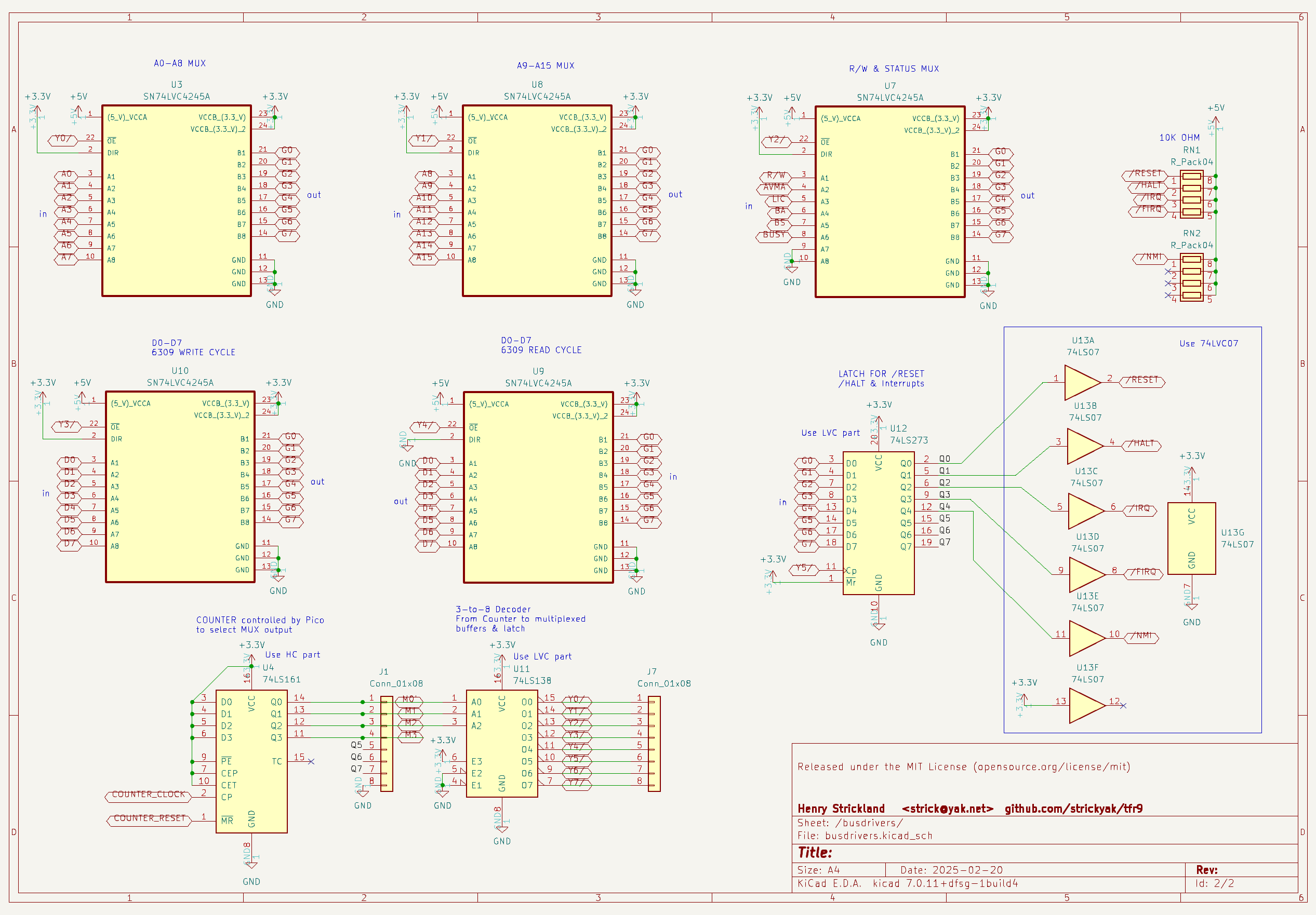Click the COUNTER_CLOCK global label
1316x915 pixels.
[x=148, y=797]
